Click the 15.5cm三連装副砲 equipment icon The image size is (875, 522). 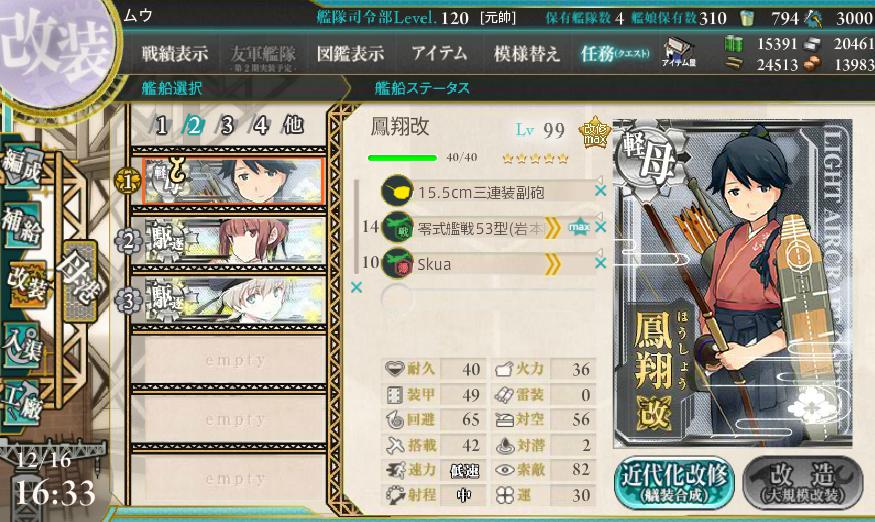pos(397,191)
